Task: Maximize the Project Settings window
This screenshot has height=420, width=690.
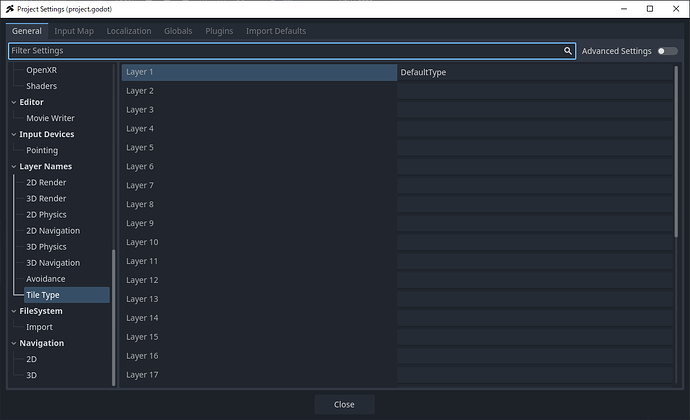Action: pyautogui.click(x=650, y=9)
